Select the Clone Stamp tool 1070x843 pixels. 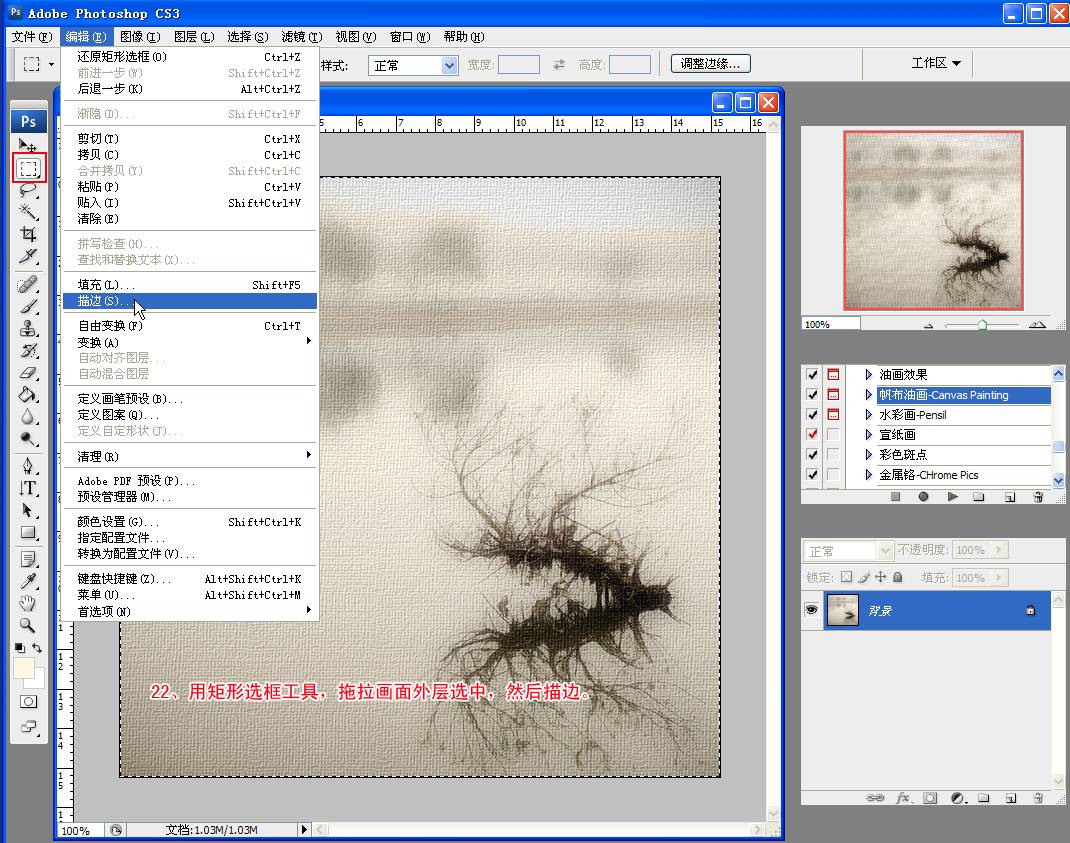27,328
